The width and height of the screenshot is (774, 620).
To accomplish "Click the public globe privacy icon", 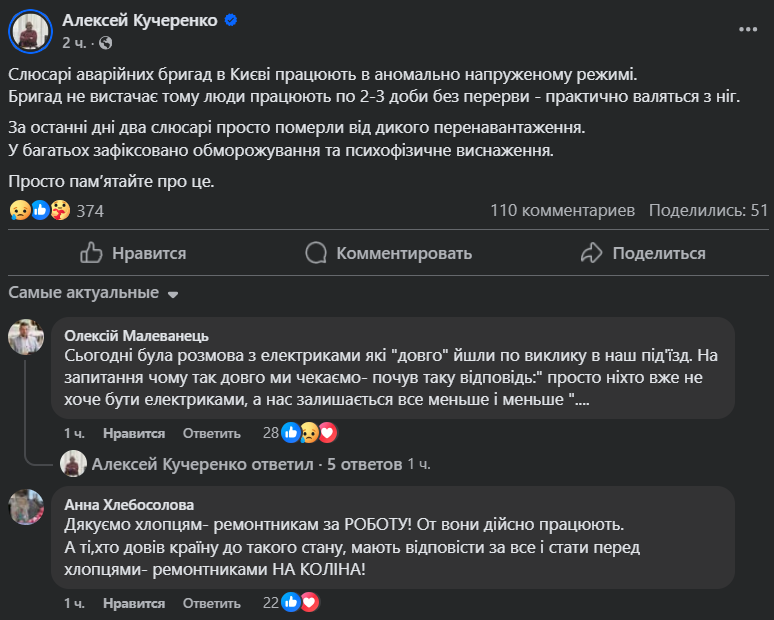I will [x=106, y=42].
